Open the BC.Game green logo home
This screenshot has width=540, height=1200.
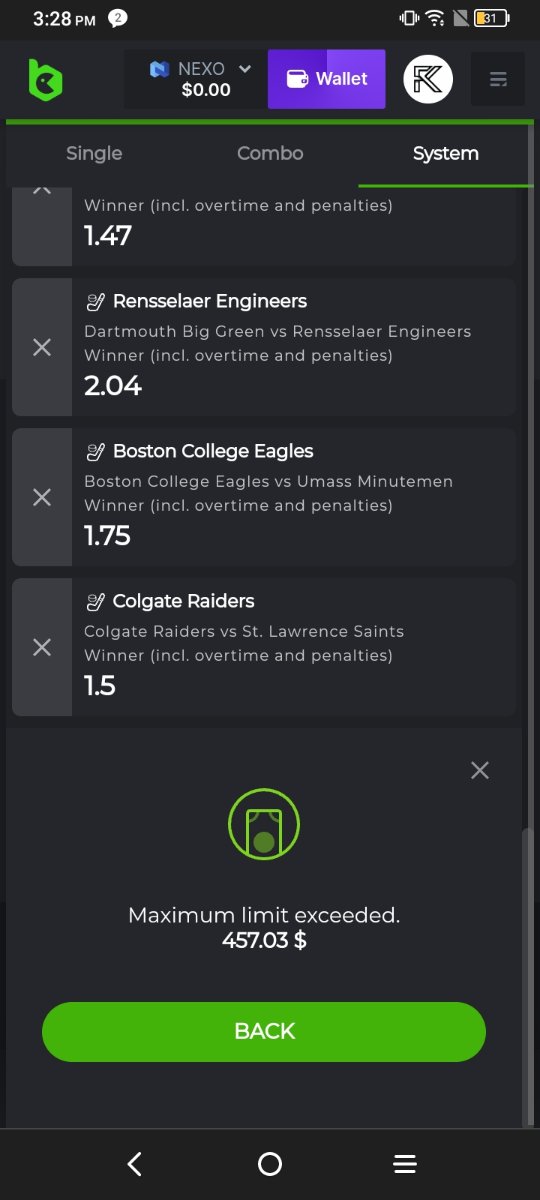pyautogui.click(x=45, y=80)
